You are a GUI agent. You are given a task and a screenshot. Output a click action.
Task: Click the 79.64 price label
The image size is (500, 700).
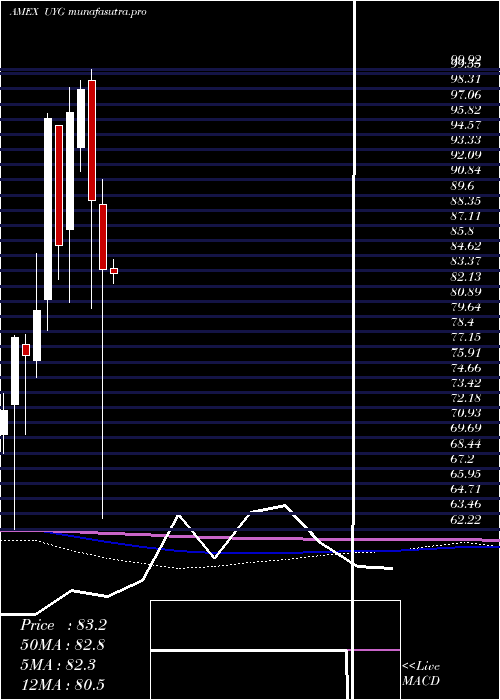466,307
